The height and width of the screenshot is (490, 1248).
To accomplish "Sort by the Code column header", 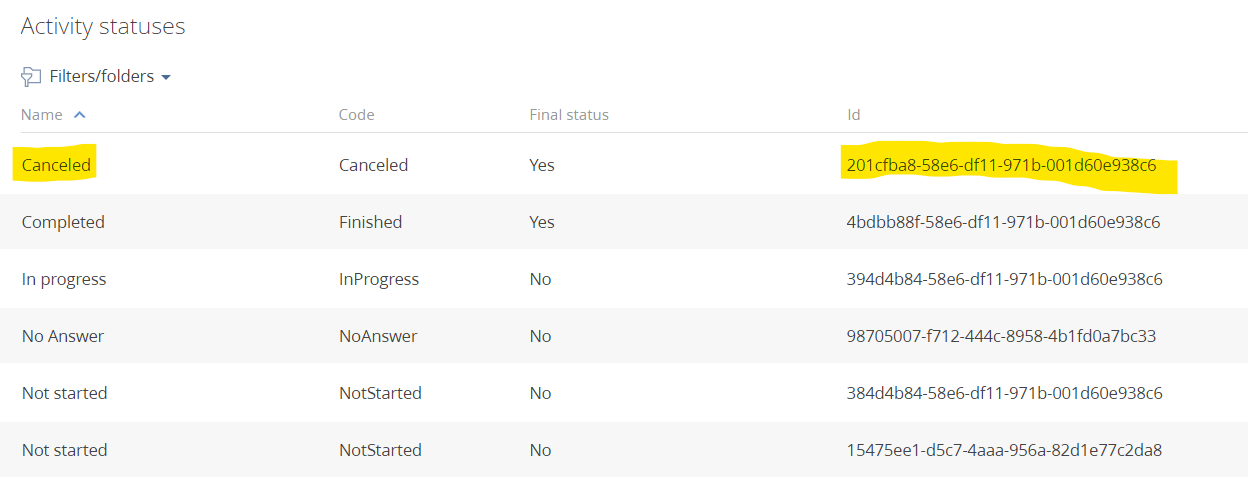I will click(357, 115).
